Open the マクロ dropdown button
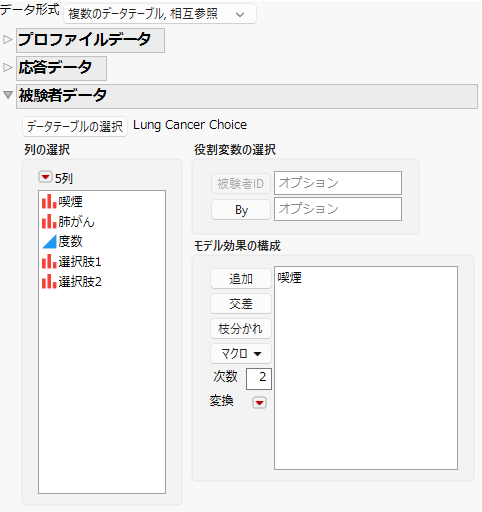The image size is (482, 512). [x=241, y=354]
